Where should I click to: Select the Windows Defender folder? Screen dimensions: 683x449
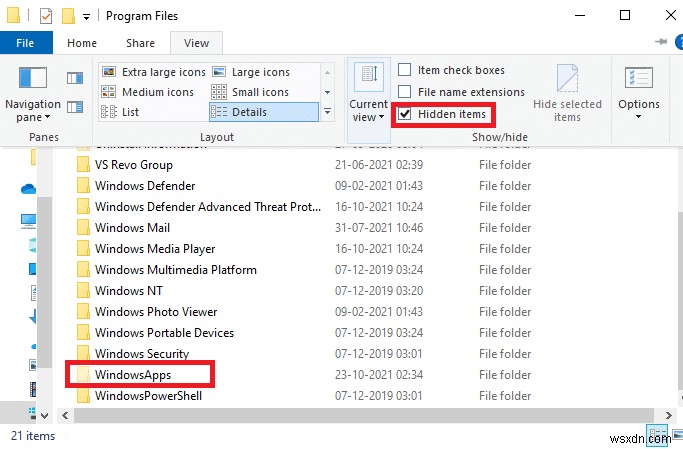click(x=145, y=186)
